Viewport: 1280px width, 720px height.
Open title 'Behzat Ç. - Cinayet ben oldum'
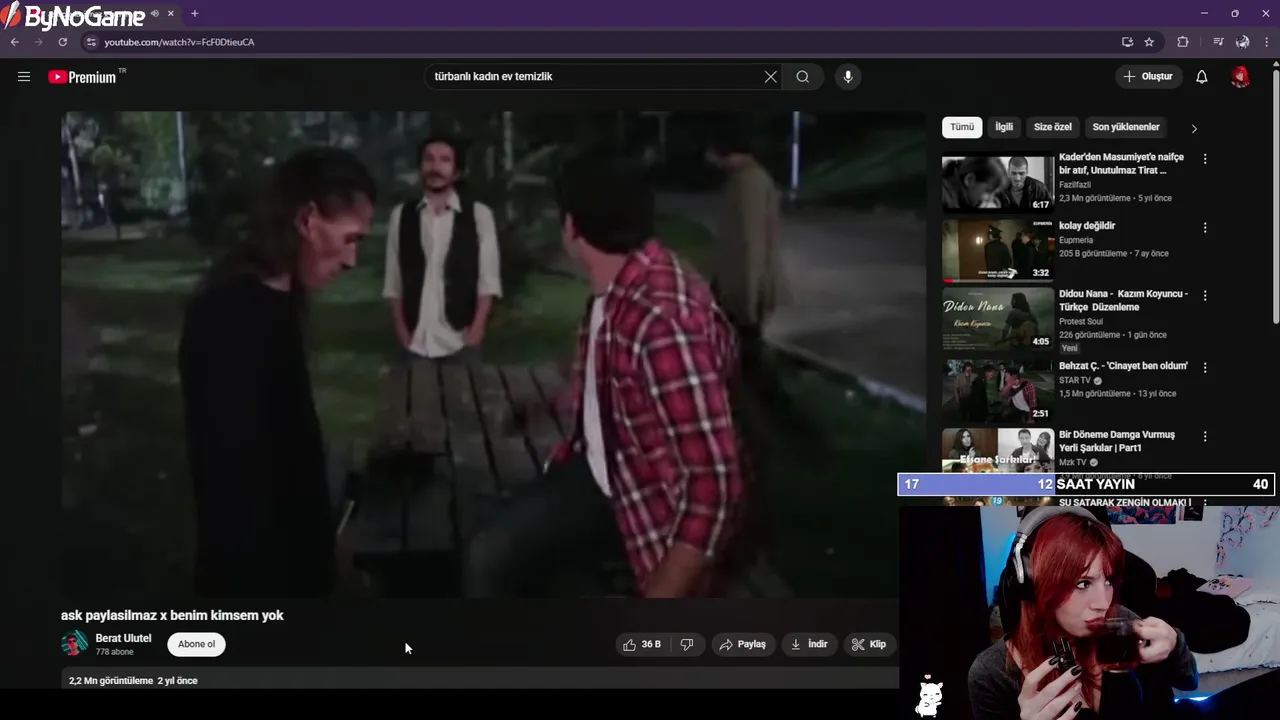coord(1123,366)
